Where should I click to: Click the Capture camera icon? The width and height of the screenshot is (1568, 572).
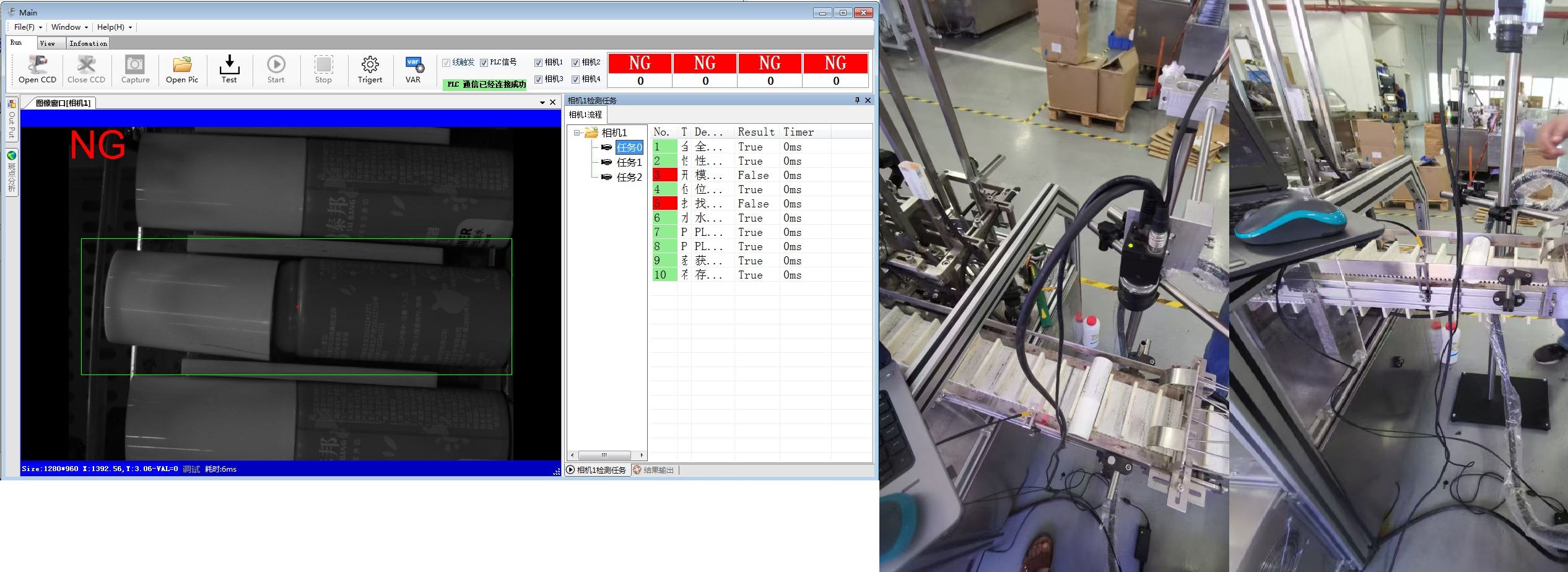pyautogui.click(x=135, y=65)
